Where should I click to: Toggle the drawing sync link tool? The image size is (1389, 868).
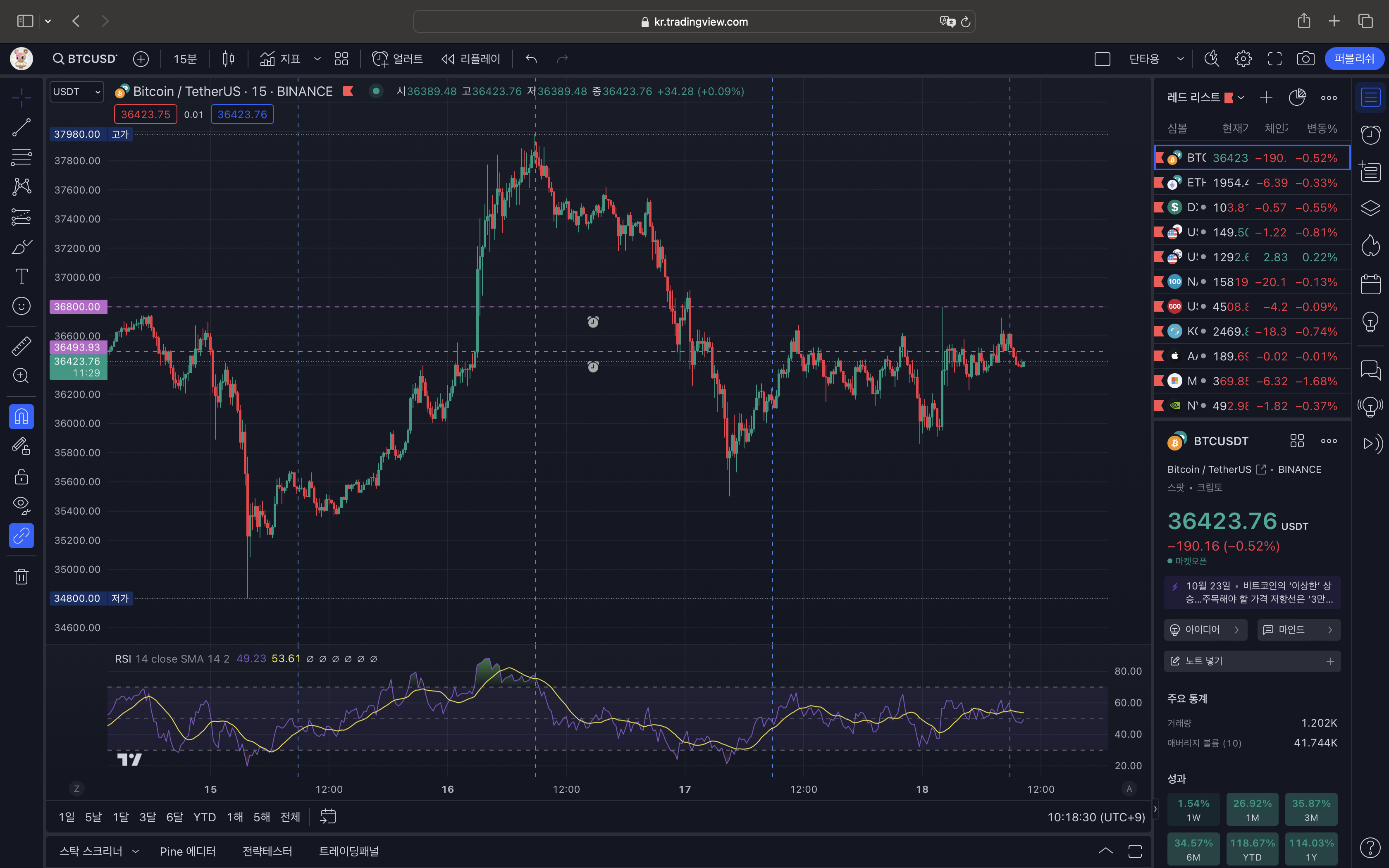point(21,536)
